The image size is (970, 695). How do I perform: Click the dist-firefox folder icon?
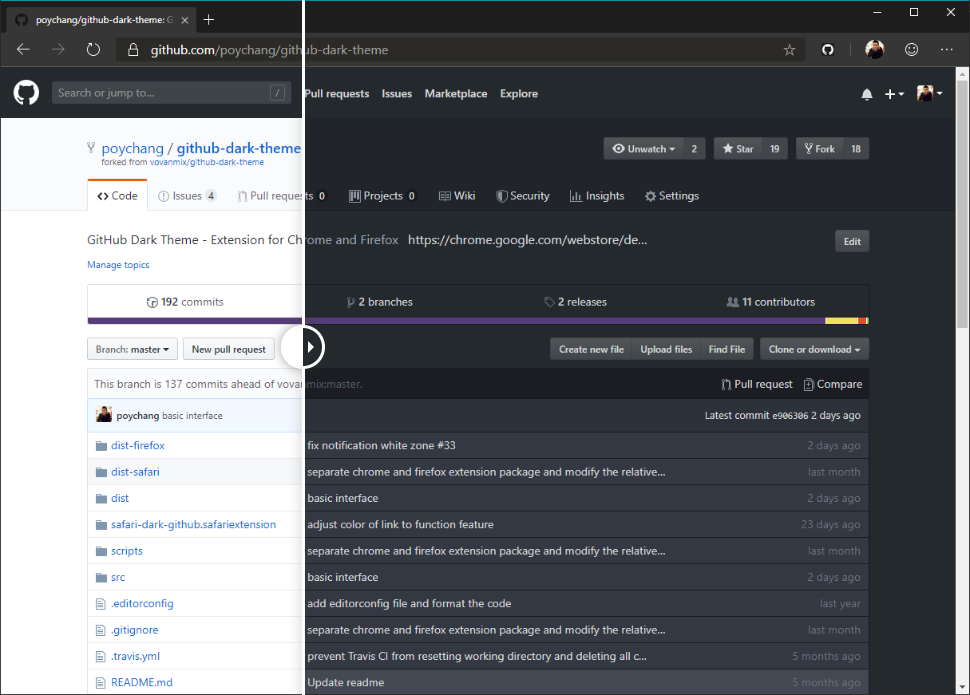(101, 446)
